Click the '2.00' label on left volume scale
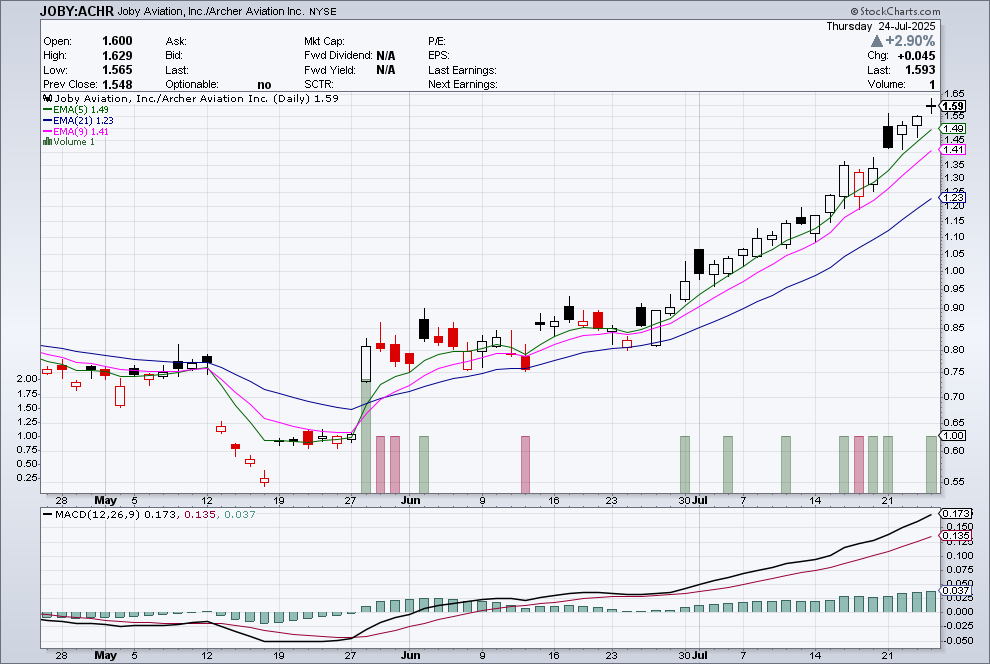The image size is (990, 664). (x=27, y=379)
